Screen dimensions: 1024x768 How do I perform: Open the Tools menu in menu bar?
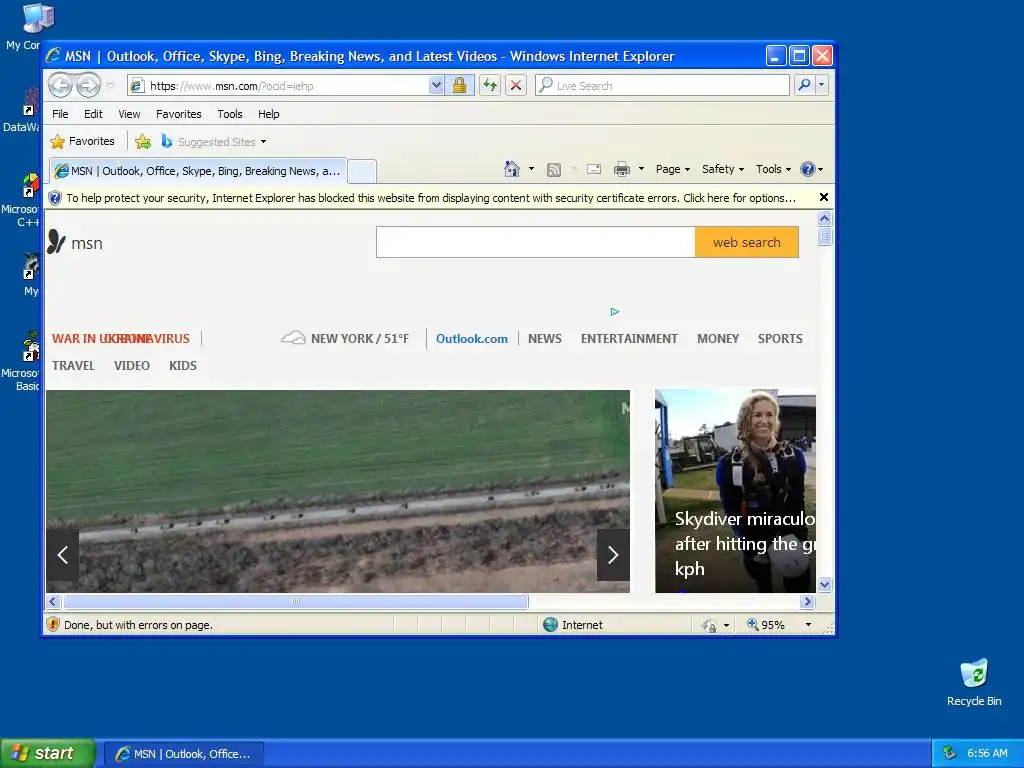coord(230,114)
